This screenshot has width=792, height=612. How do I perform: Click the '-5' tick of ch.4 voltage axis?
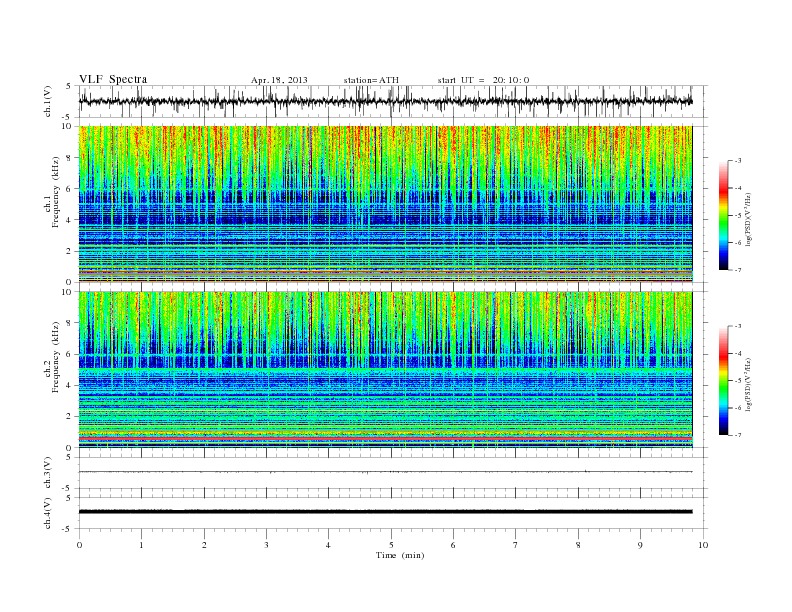68,529
